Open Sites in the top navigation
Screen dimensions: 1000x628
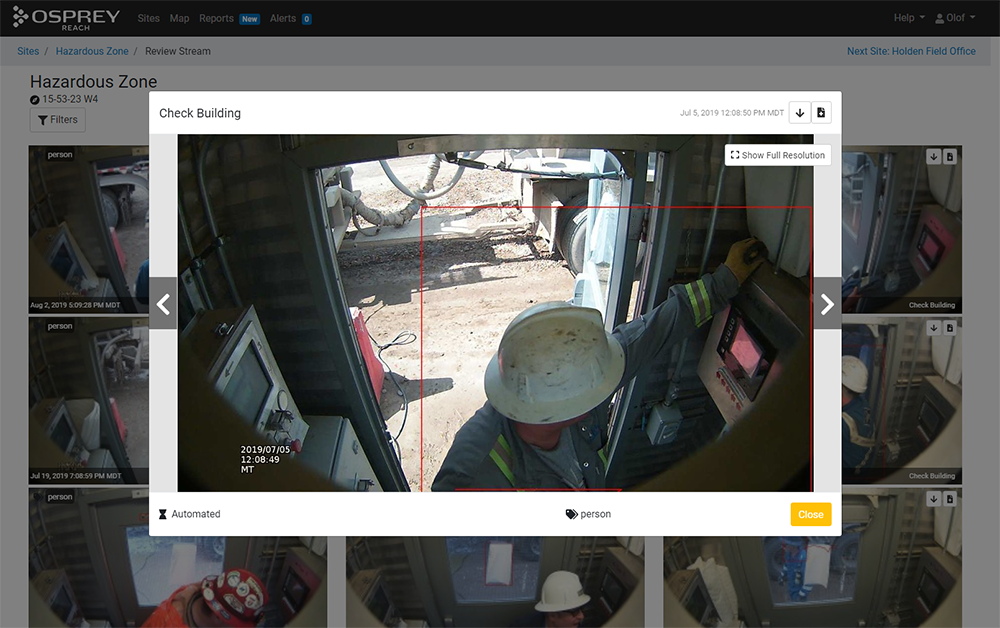click(x=148, y=18)
